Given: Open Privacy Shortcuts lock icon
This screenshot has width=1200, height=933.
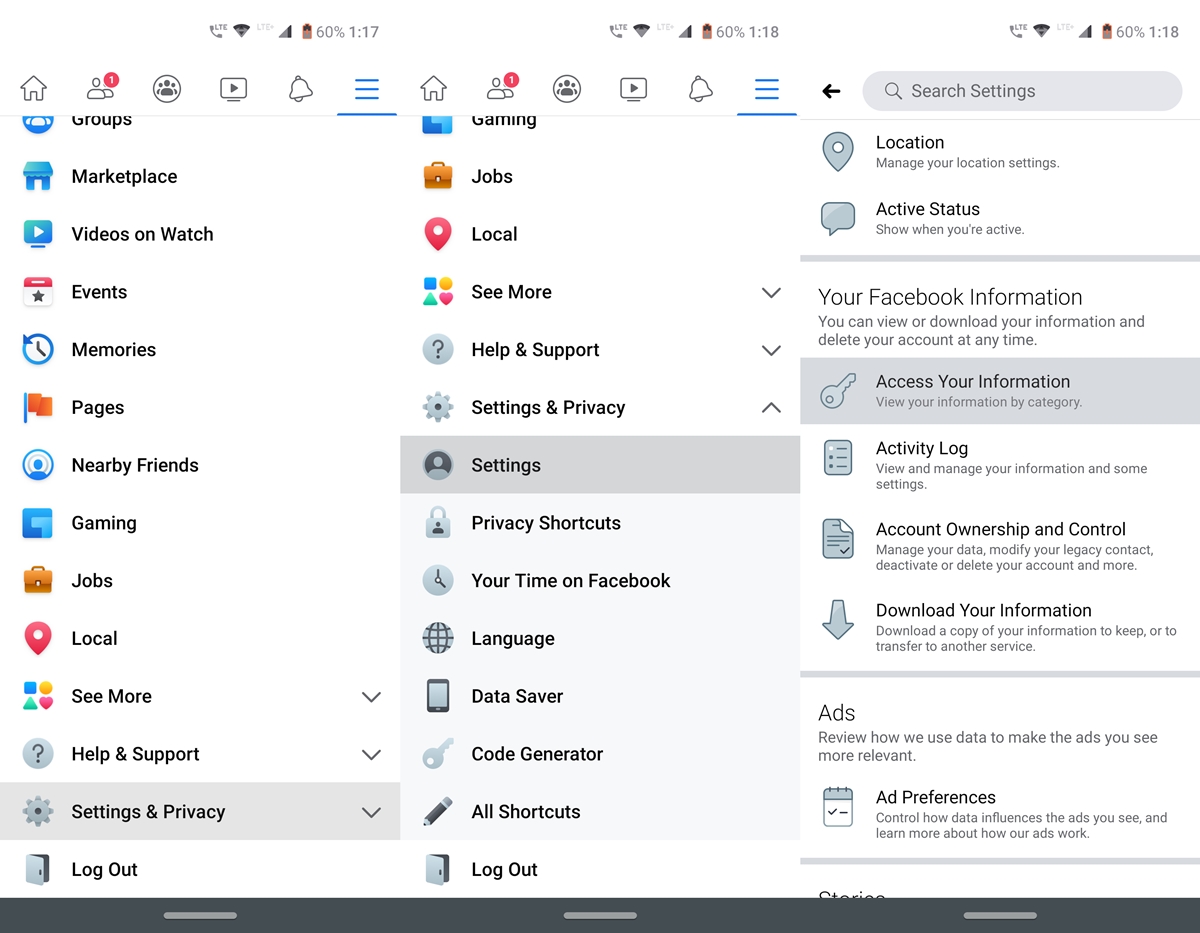Looking at the screenshot, I should coord(438,523).
